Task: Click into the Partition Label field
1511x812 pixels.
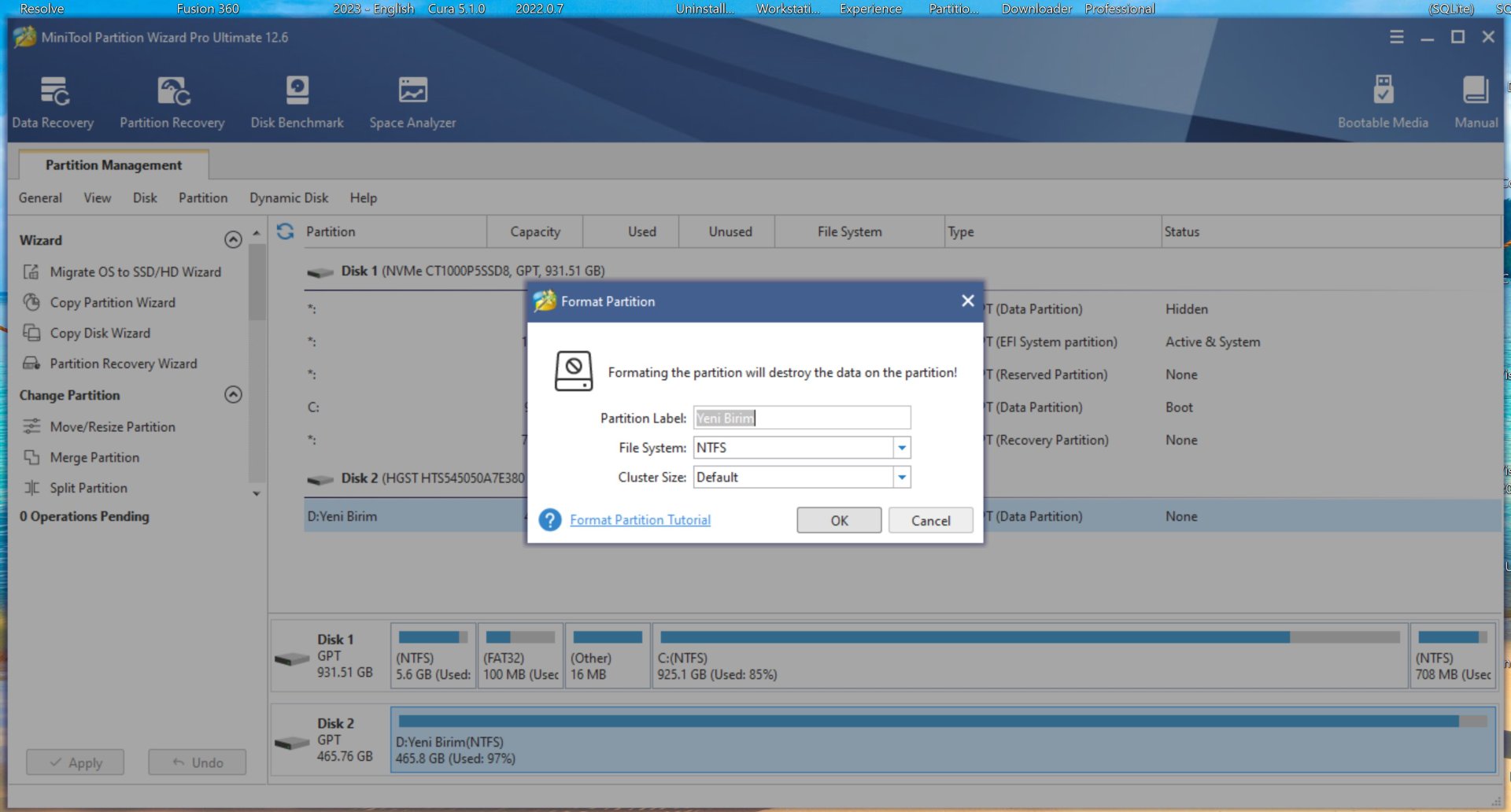Action: click(802, 418)
